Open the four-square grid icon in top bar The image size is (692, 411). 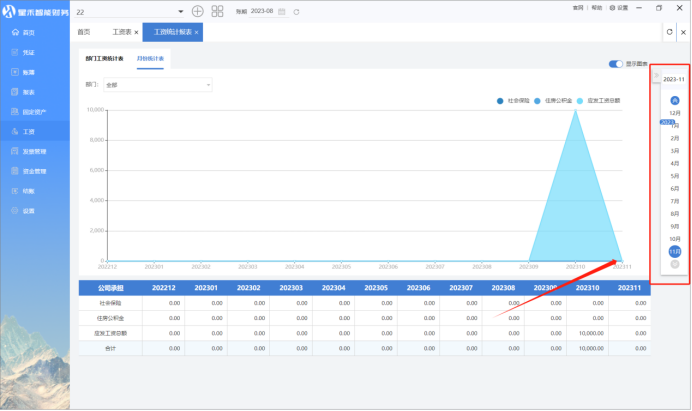point(217,11)
